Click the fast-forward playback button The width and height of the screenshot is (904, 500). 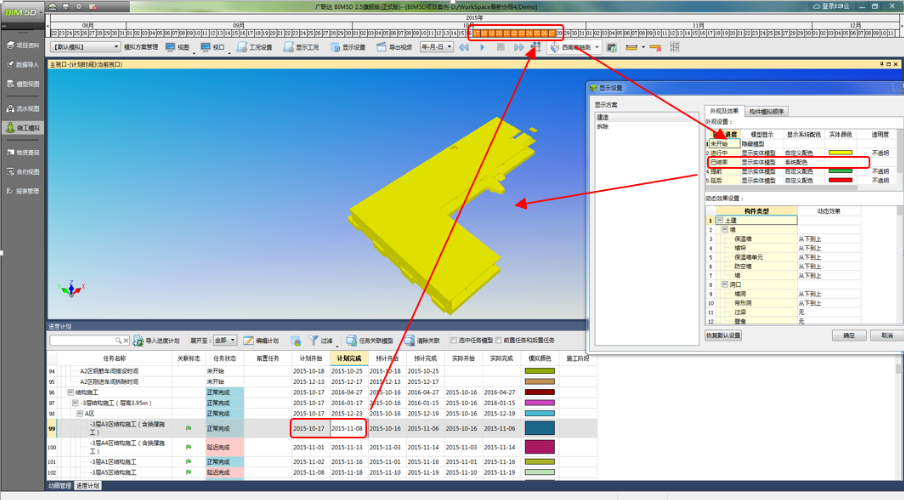519,47
